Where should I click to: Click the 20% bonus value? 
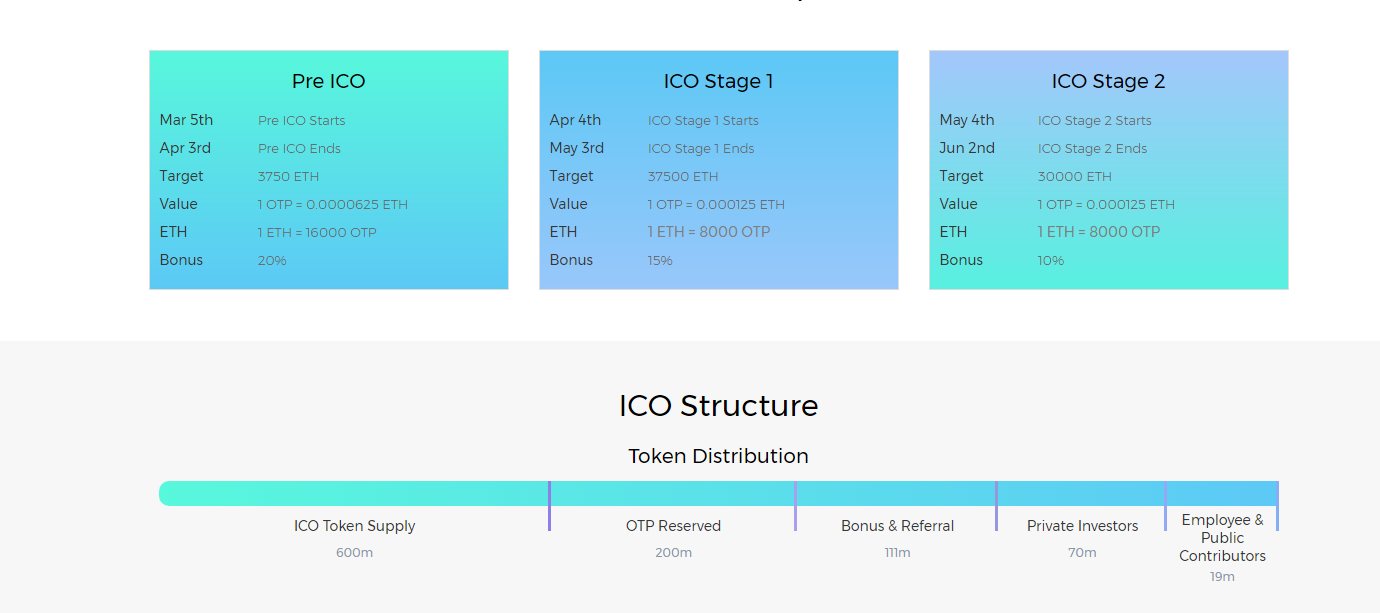[272, 261]
